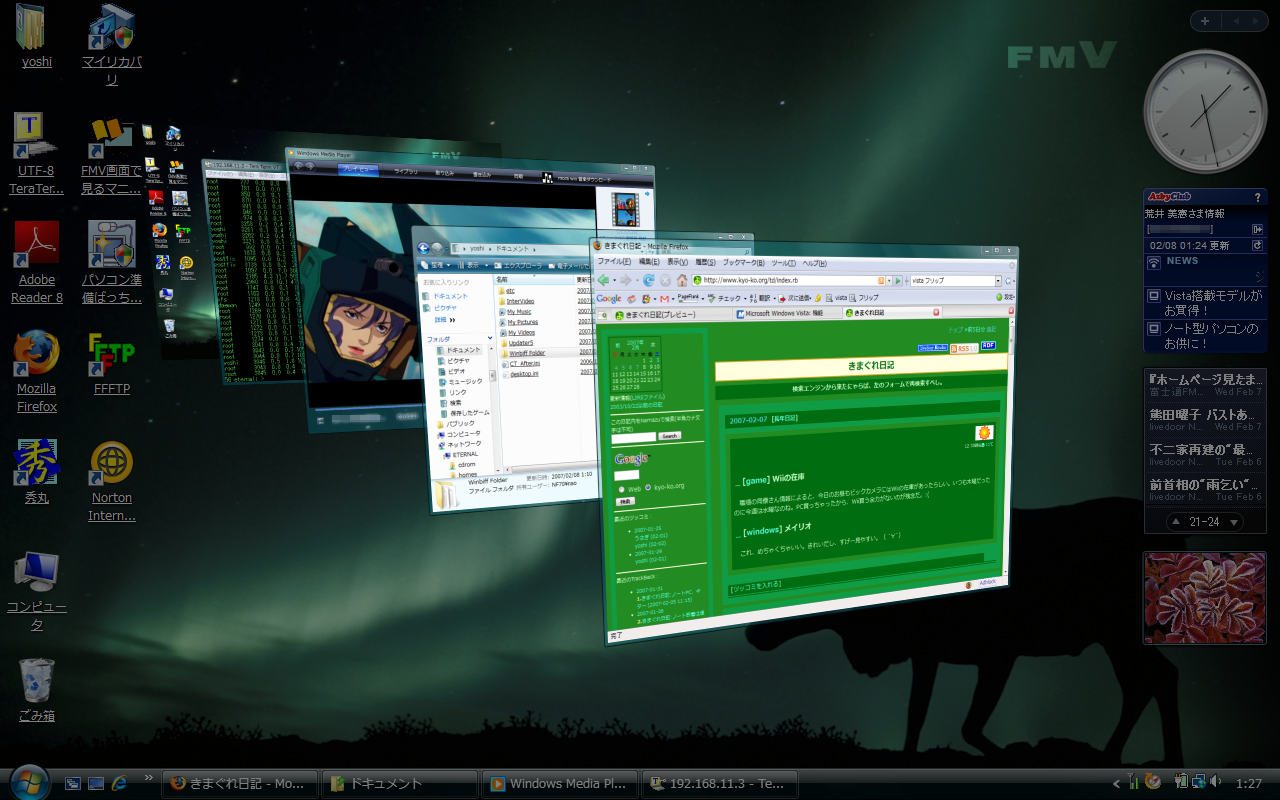Viewport: 1280px width, 800px height.
Task: Click the Firefox stop button
Action: 665,280
